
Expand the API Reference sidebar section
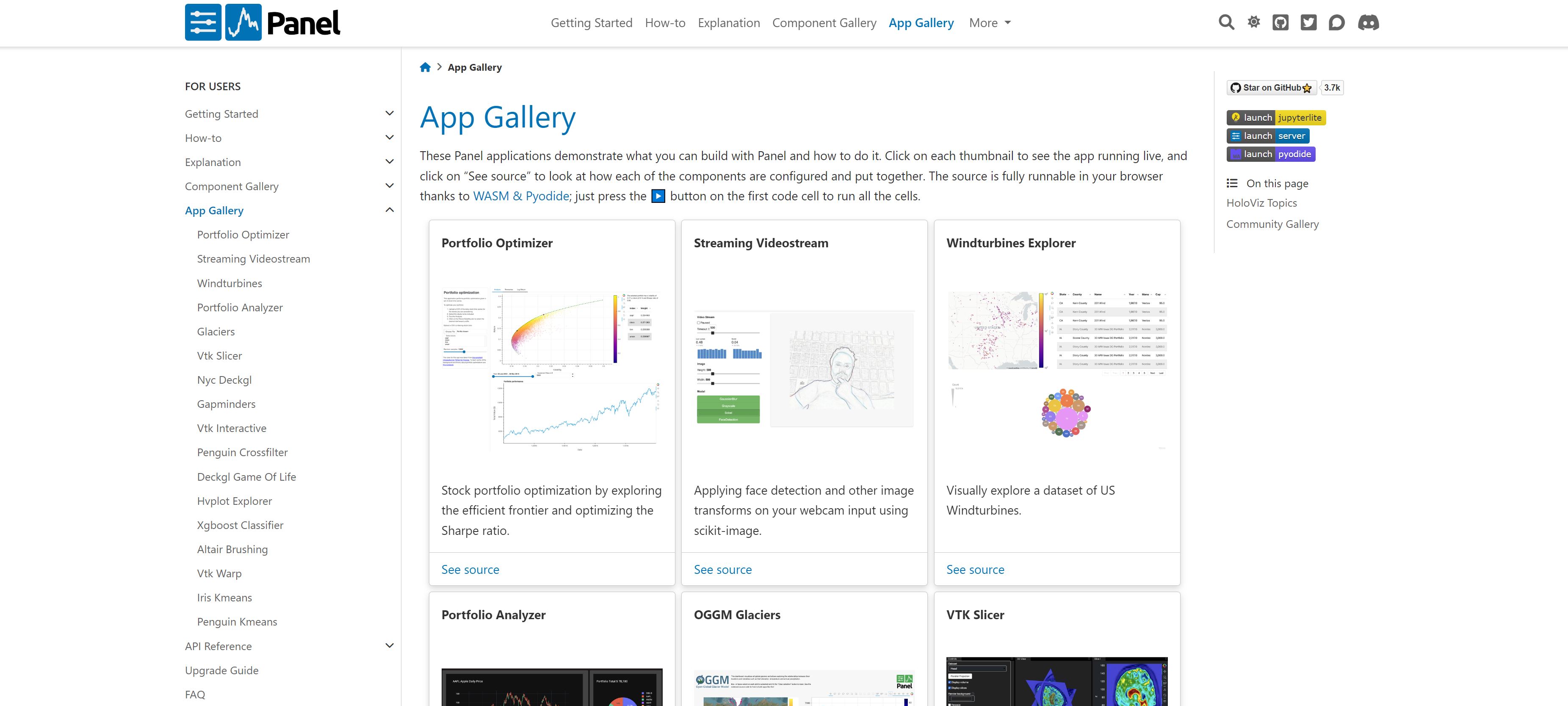(x=390, y=645)
